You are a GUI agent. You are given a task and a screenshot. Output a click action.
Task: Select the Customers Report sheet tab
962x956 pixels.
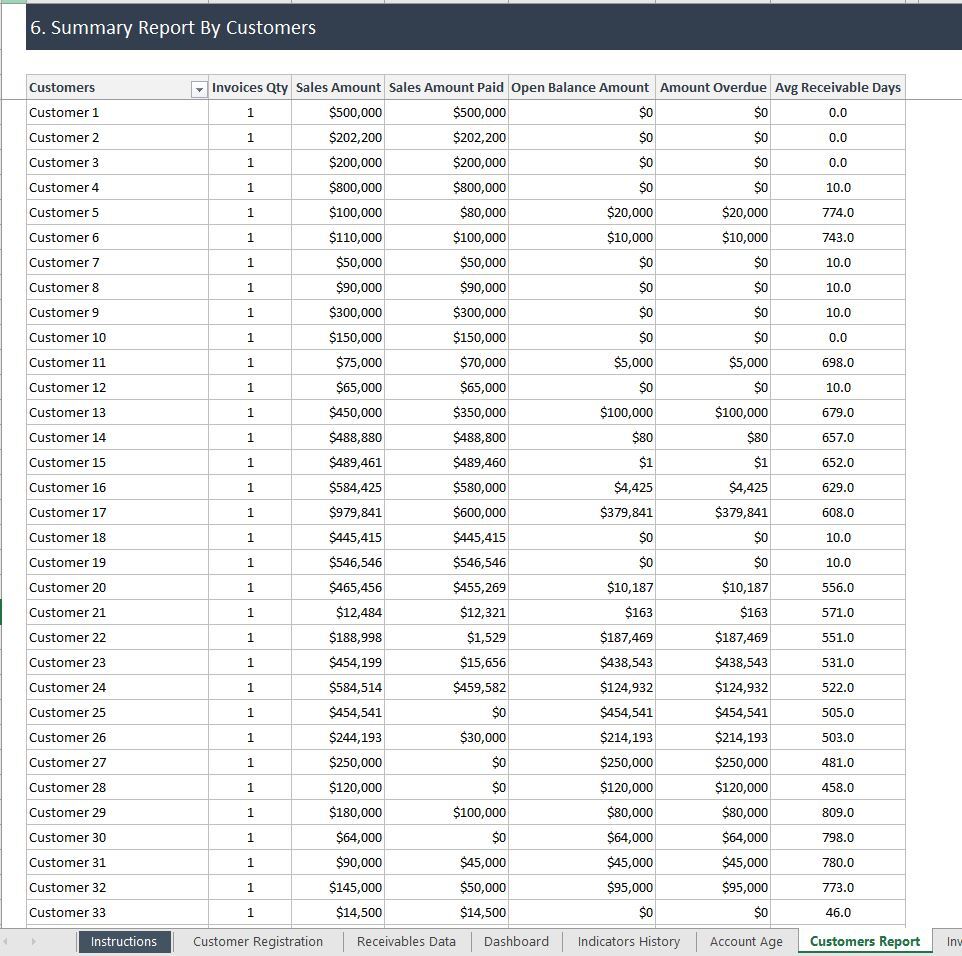click(864, 941)
